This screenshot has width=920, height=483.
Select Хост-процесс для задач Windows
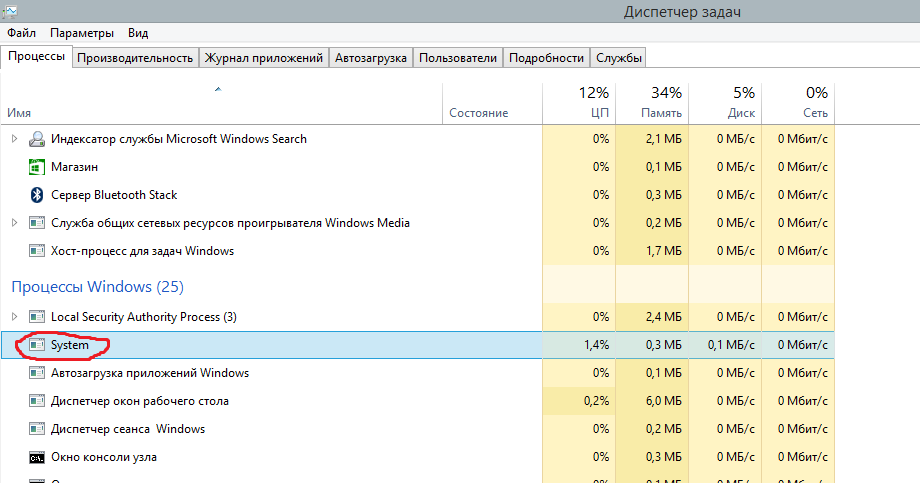142,251
